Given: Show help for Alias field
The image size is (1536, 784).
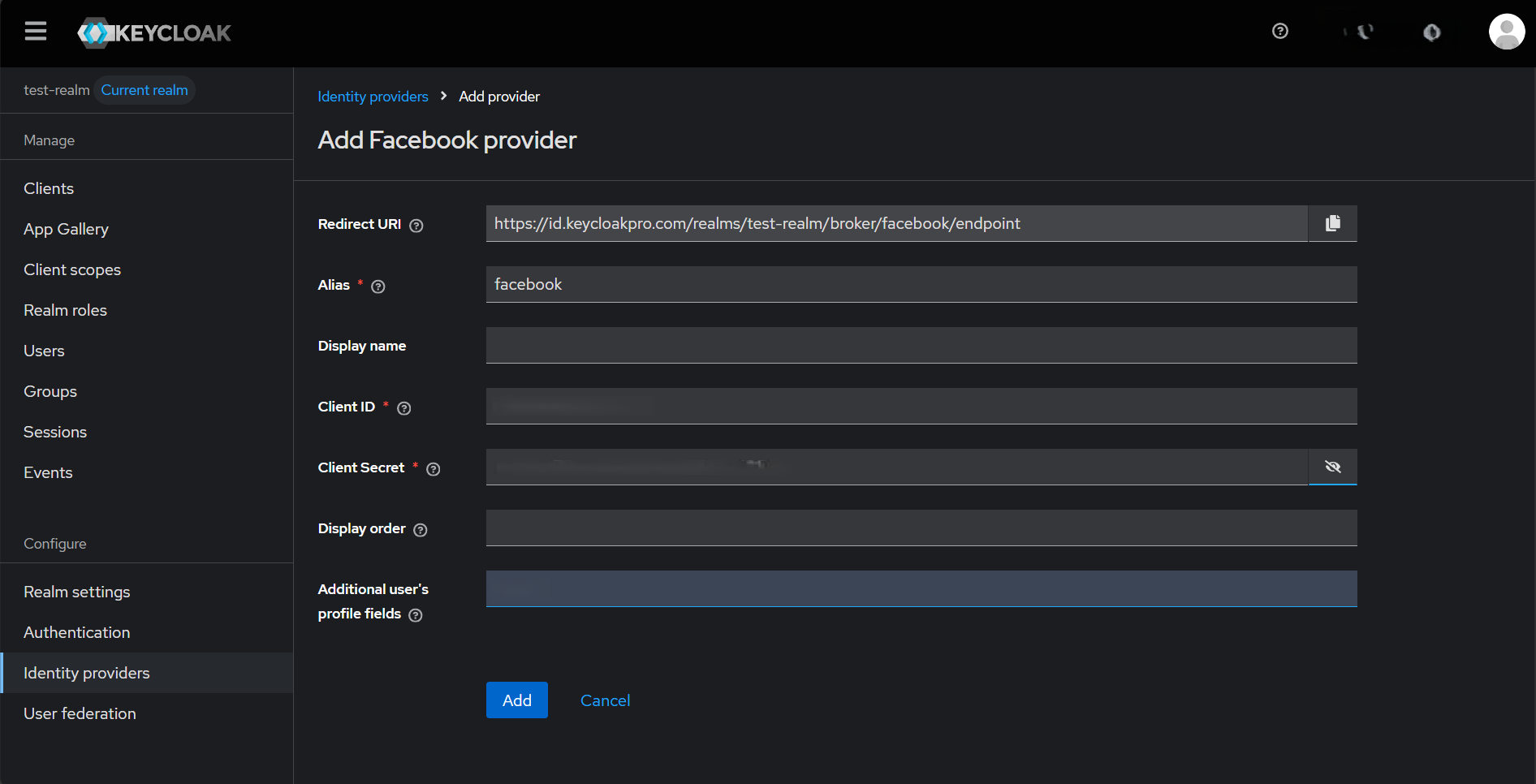Looking at the screenshot, I should coord(378,286).
